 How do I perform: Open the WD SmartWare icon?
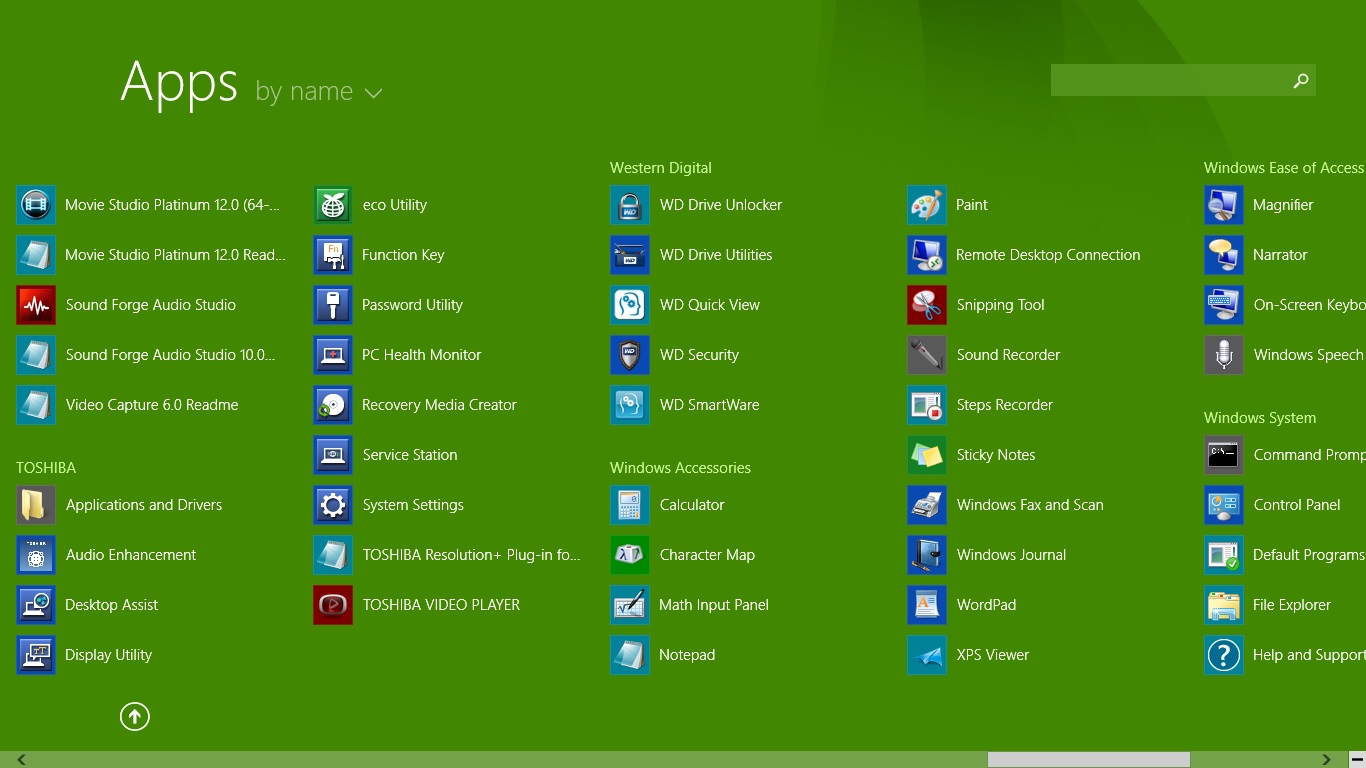630,405
